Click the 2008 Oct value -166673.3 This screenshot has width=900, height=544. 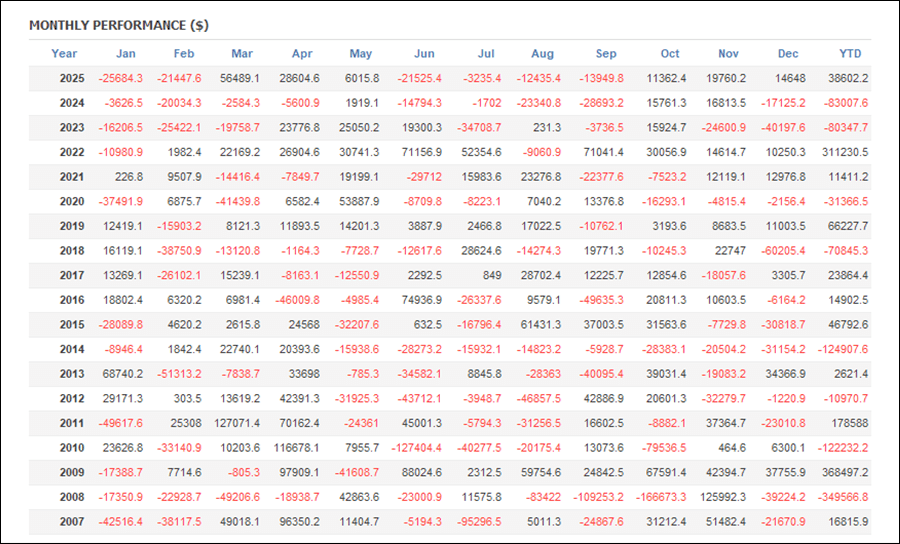pos(657,497)
